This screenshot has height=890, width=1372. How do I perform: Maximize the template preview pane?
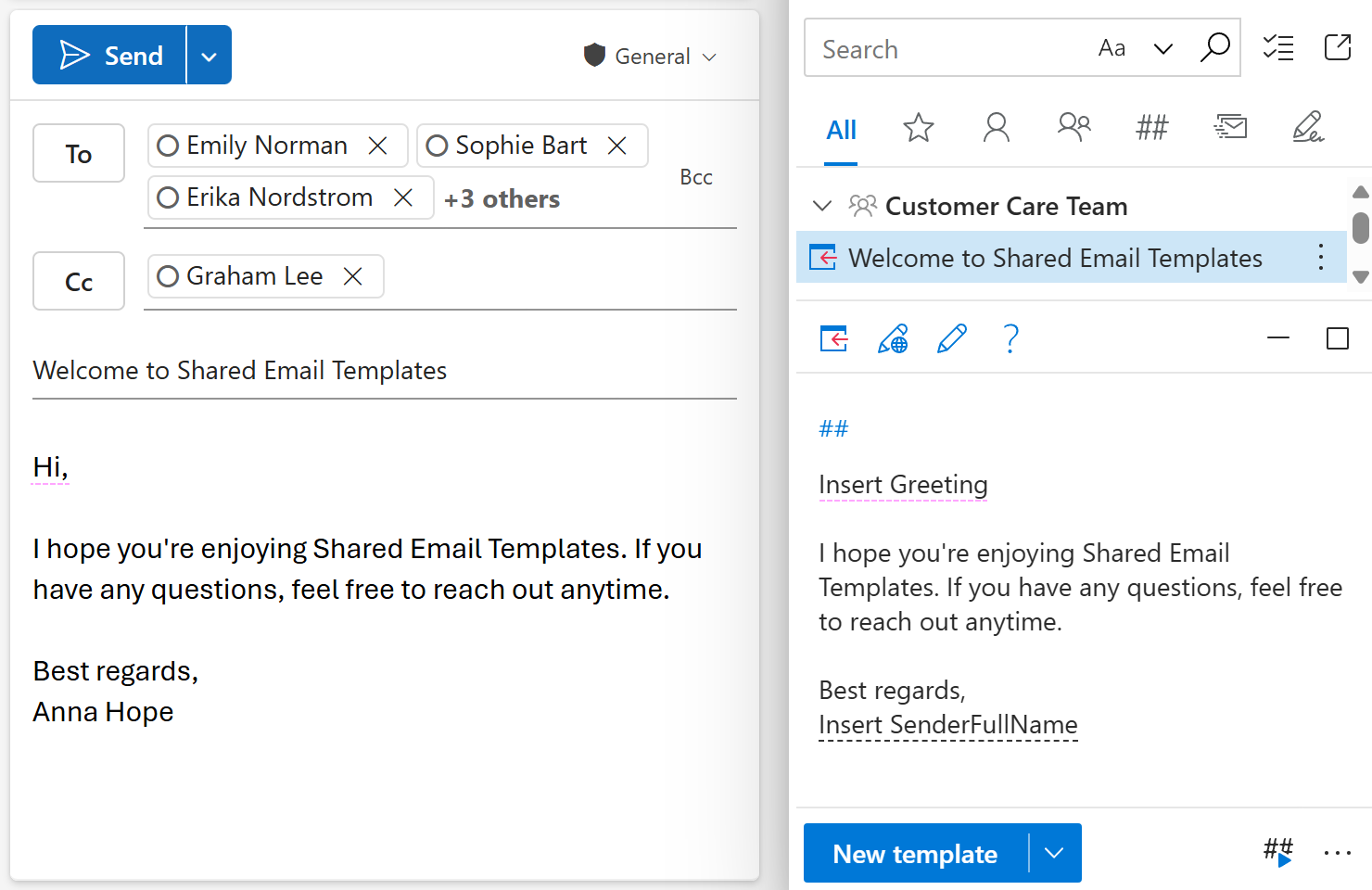point(1338,338)
